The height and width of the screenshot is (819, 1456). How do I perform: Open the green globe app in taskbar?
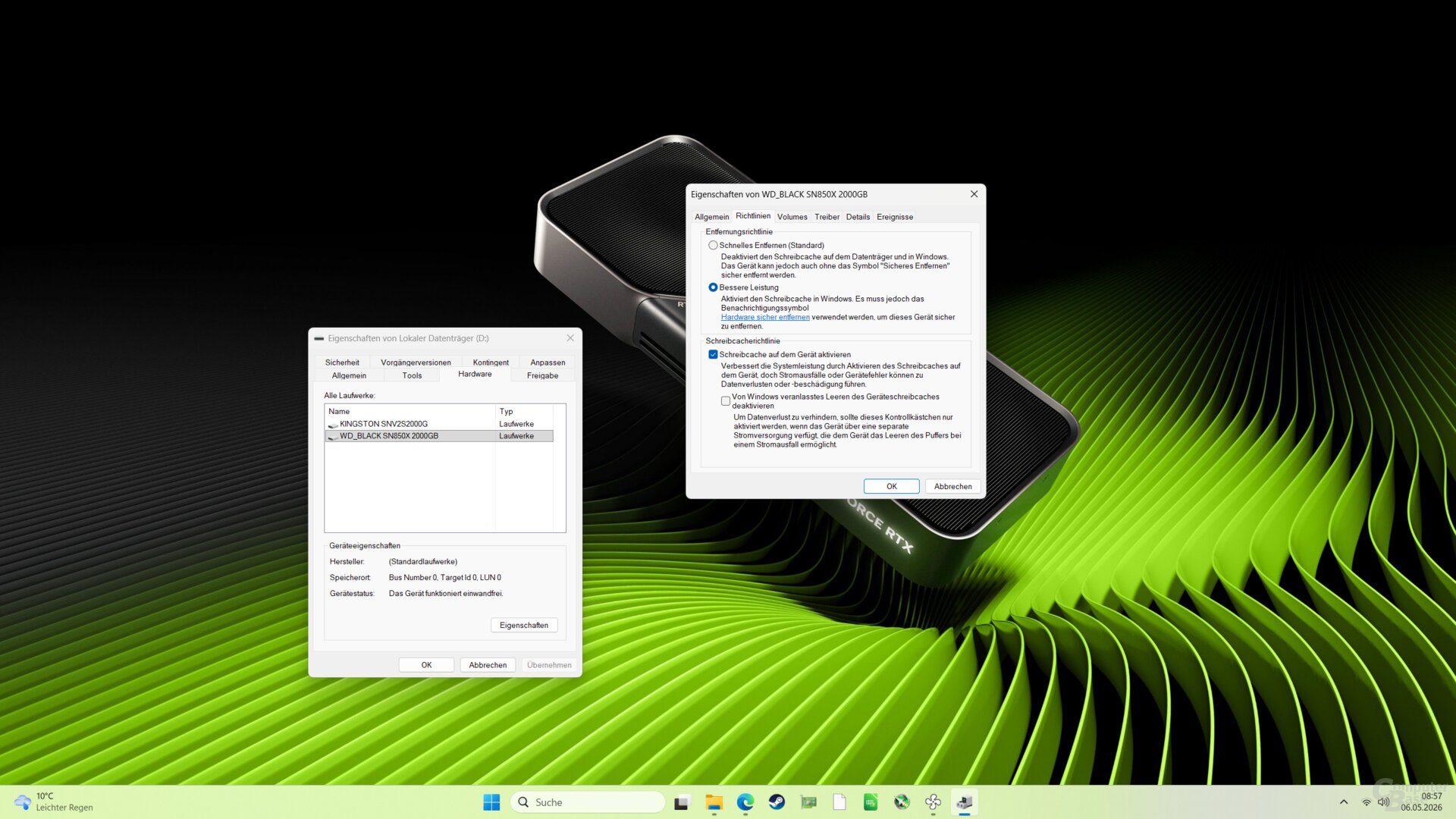tap(902, 802)
